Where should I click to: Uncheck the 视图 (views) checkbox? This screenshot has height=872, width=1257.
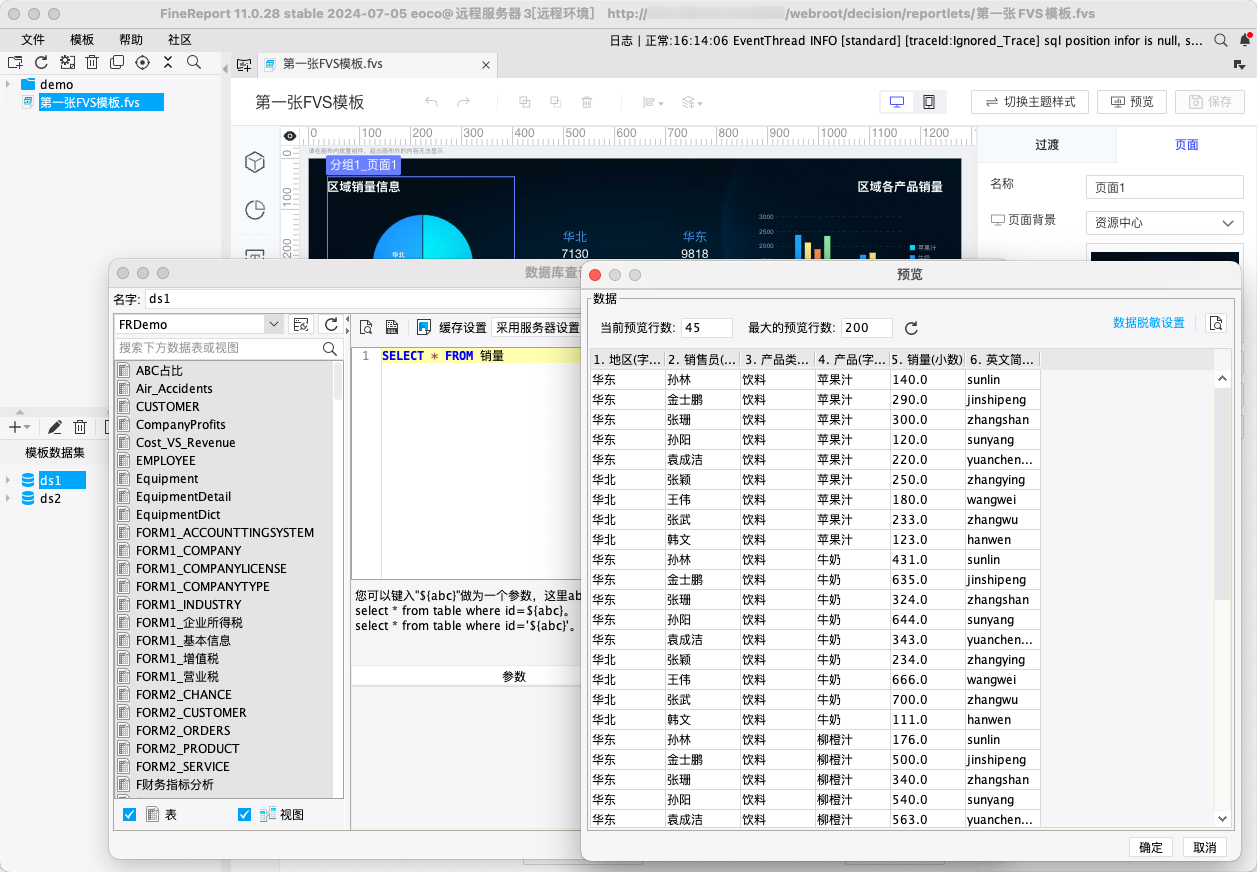pos(245,815)
